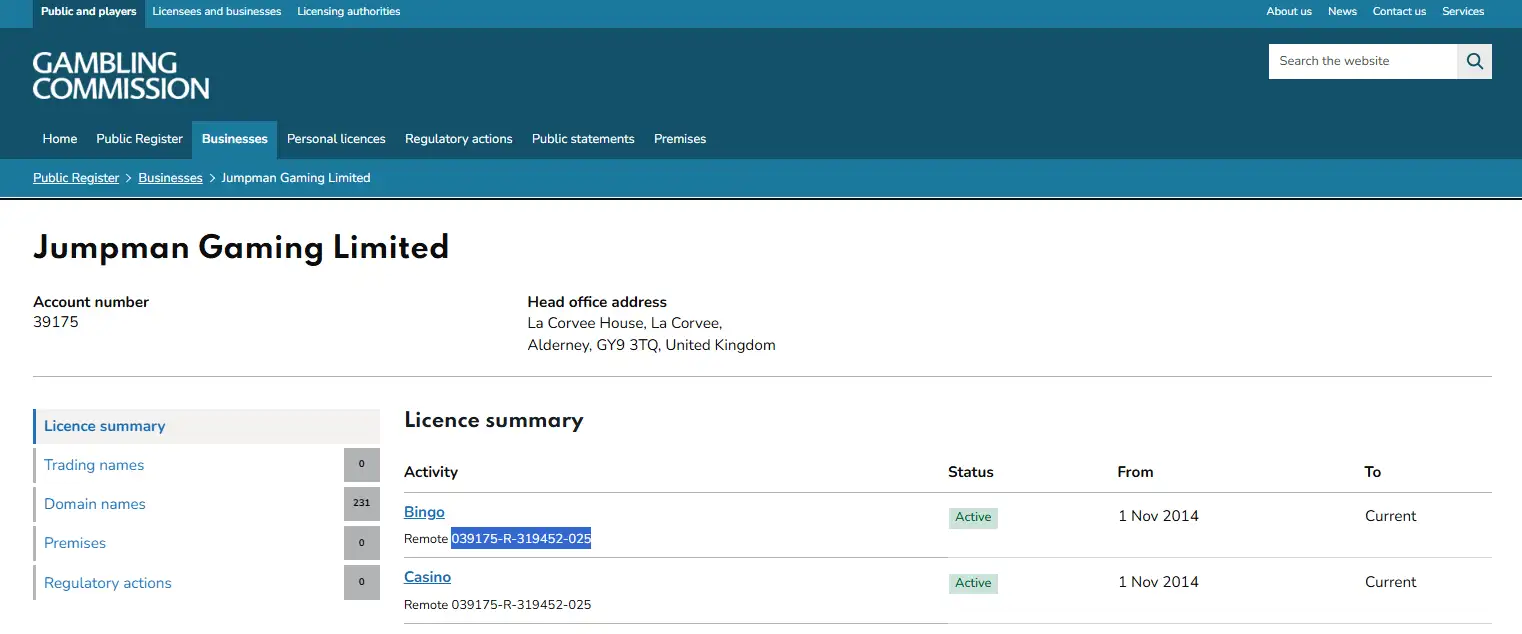Screen dimensions: 1522x634
Task: Click the Alderney, GY9 3TQ address line
Action: click(x=651, y=345)
